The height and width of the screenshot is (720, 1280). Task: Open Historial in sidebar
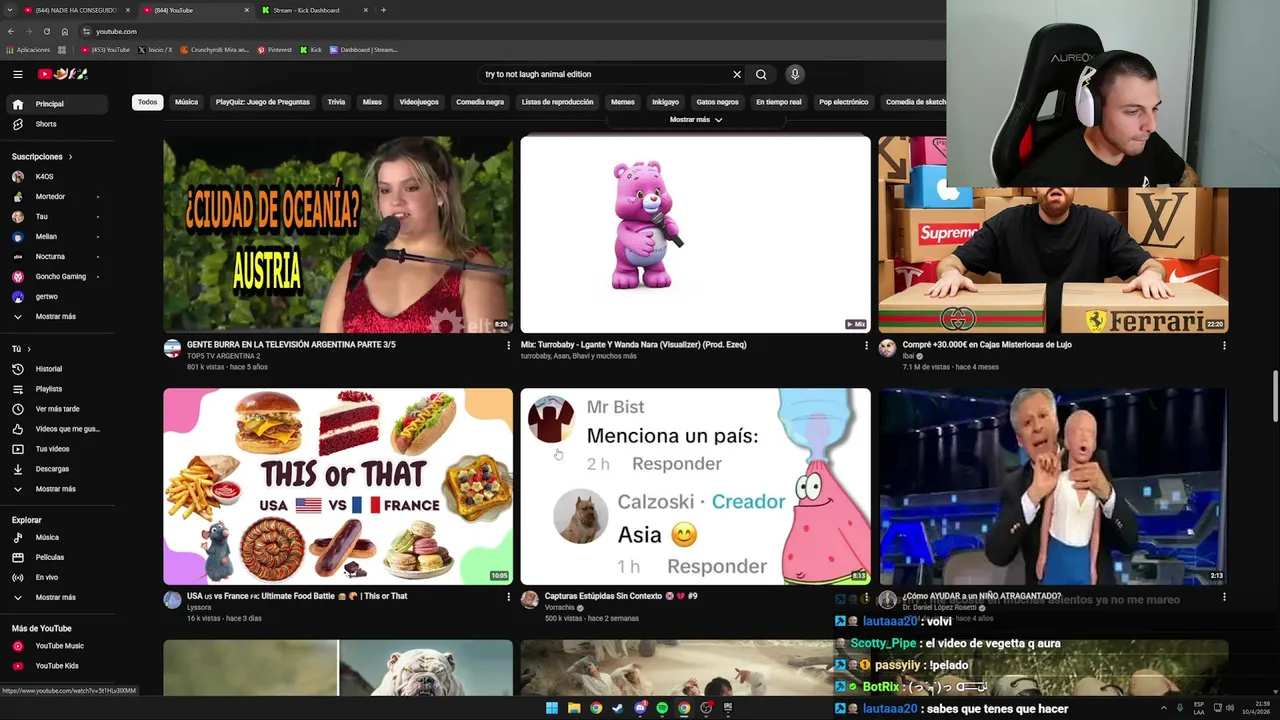[x=56, y=369]
